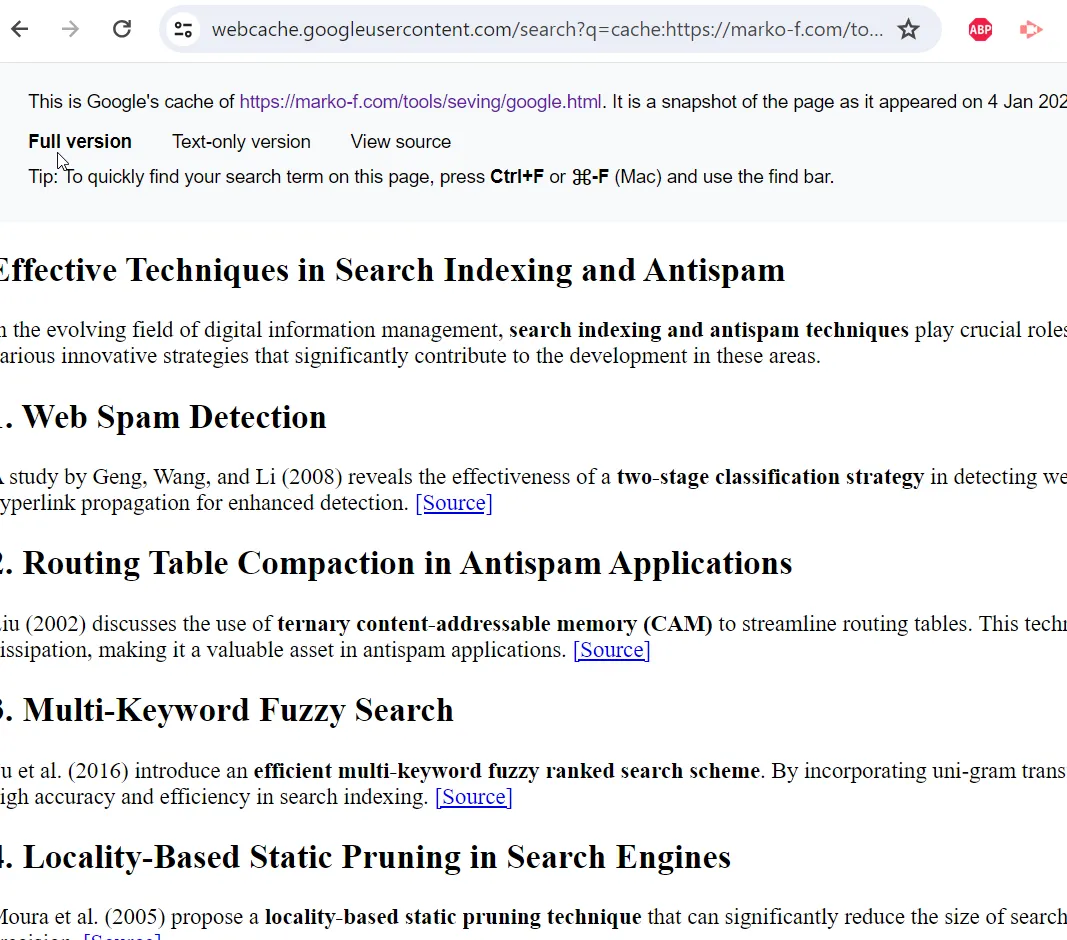1067x940 pixels.
Task: Open the marko-f.com cached page link
Action: 421,102
